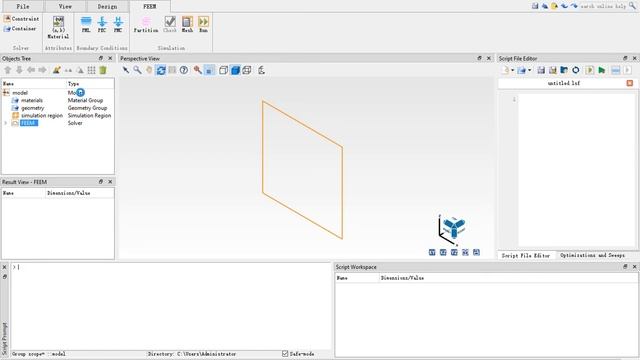Click the array grid icon in Objects Tree

click(x=91, y=70)
